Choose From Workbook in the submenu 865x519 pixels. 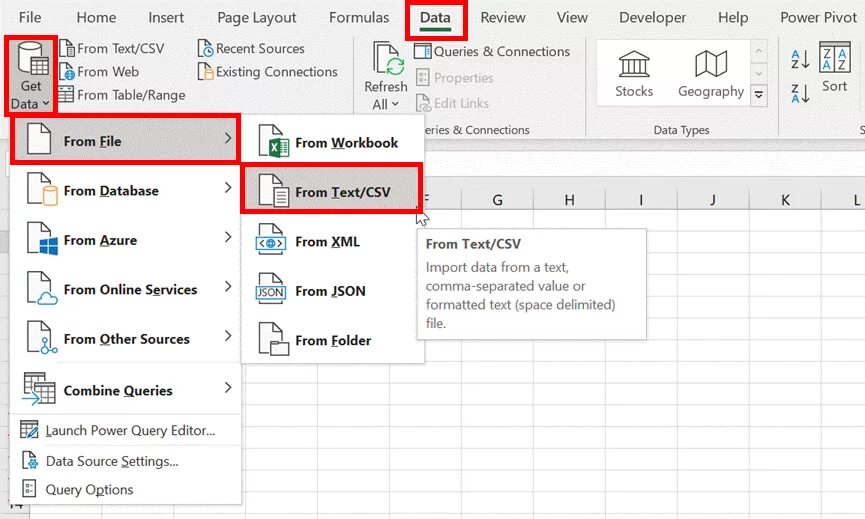tap(333, 142)
